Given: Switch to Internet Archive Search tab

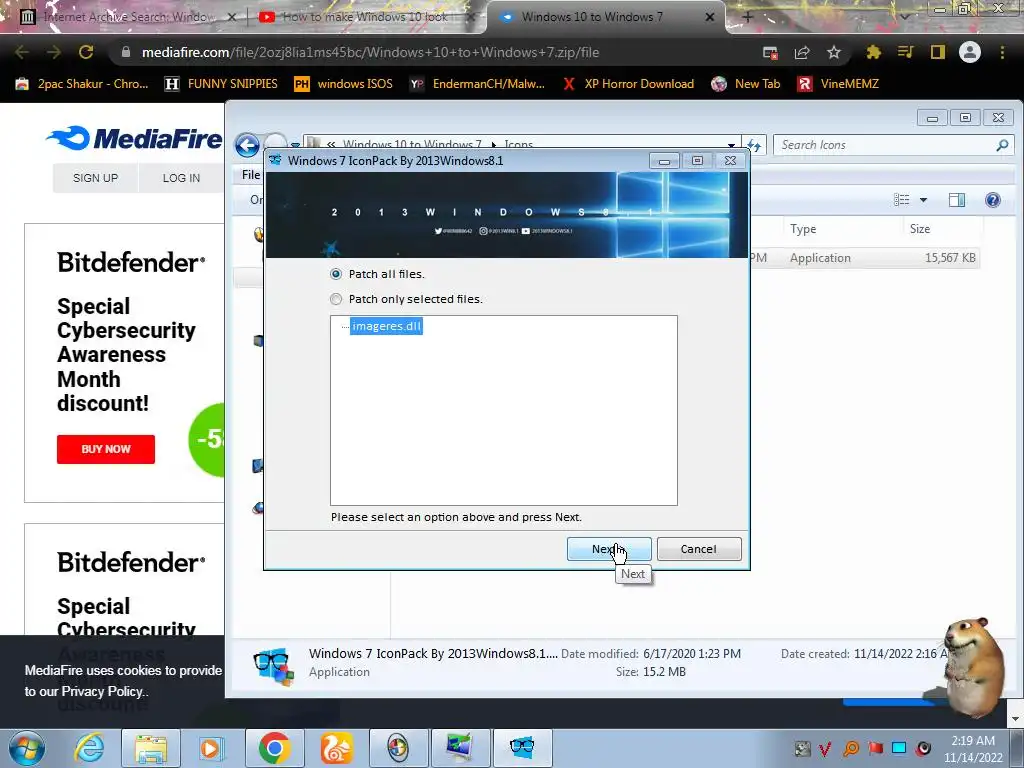Looking at the screenshot, I should point(128,17).
